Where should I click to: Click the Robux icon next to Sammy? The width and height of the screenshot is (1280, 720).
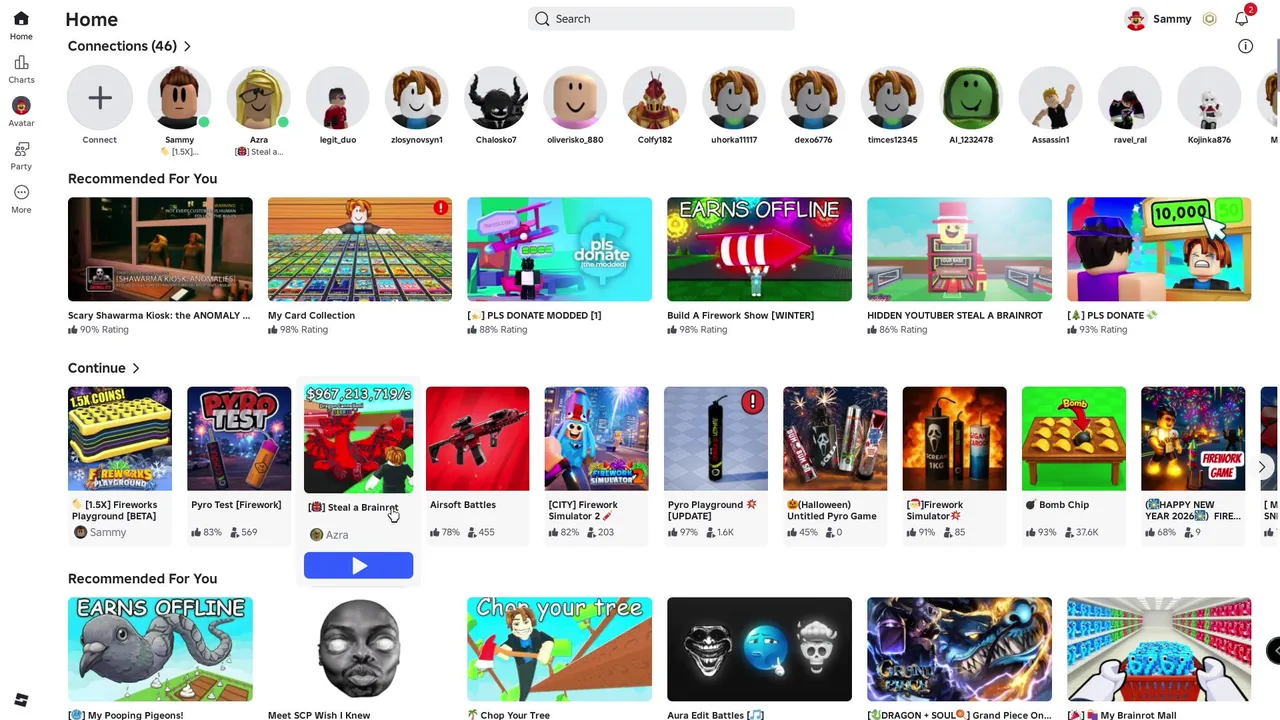1209,19
